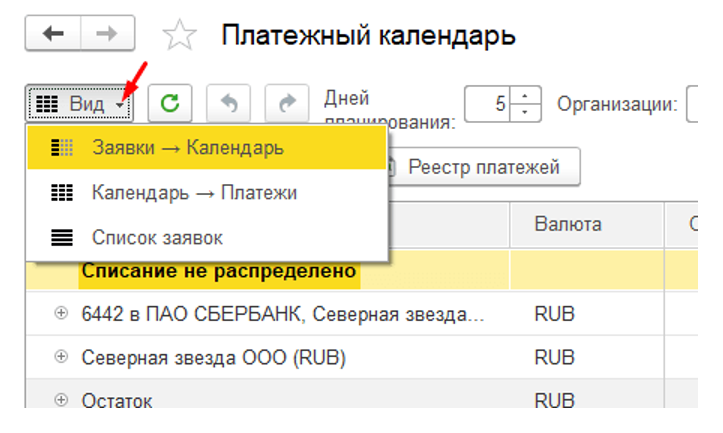The height and width of the screenshot is (433, 723).
Task: Decrease planning days with down spinner arrow
Action: point(525,112)
